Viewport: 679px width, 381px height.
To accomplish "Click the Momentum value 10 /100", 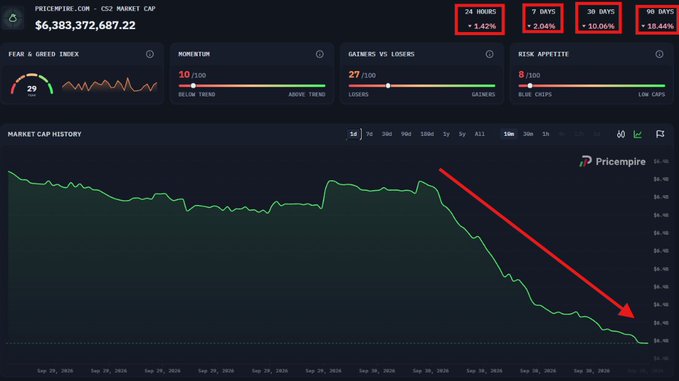I will [192, 74].
